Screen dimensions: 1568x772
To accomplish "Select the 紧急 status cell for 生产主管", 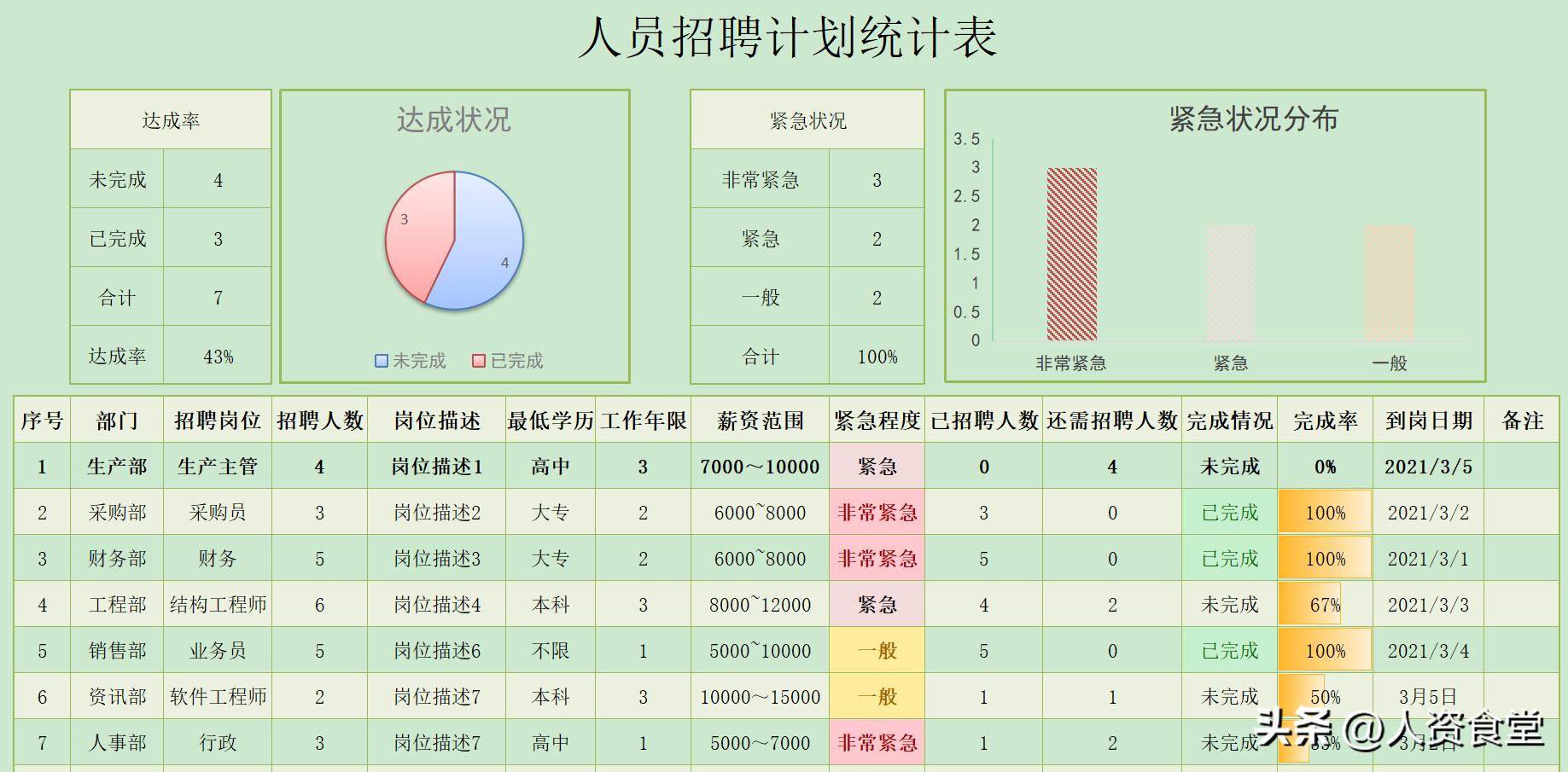I will (x=876, y=467).
